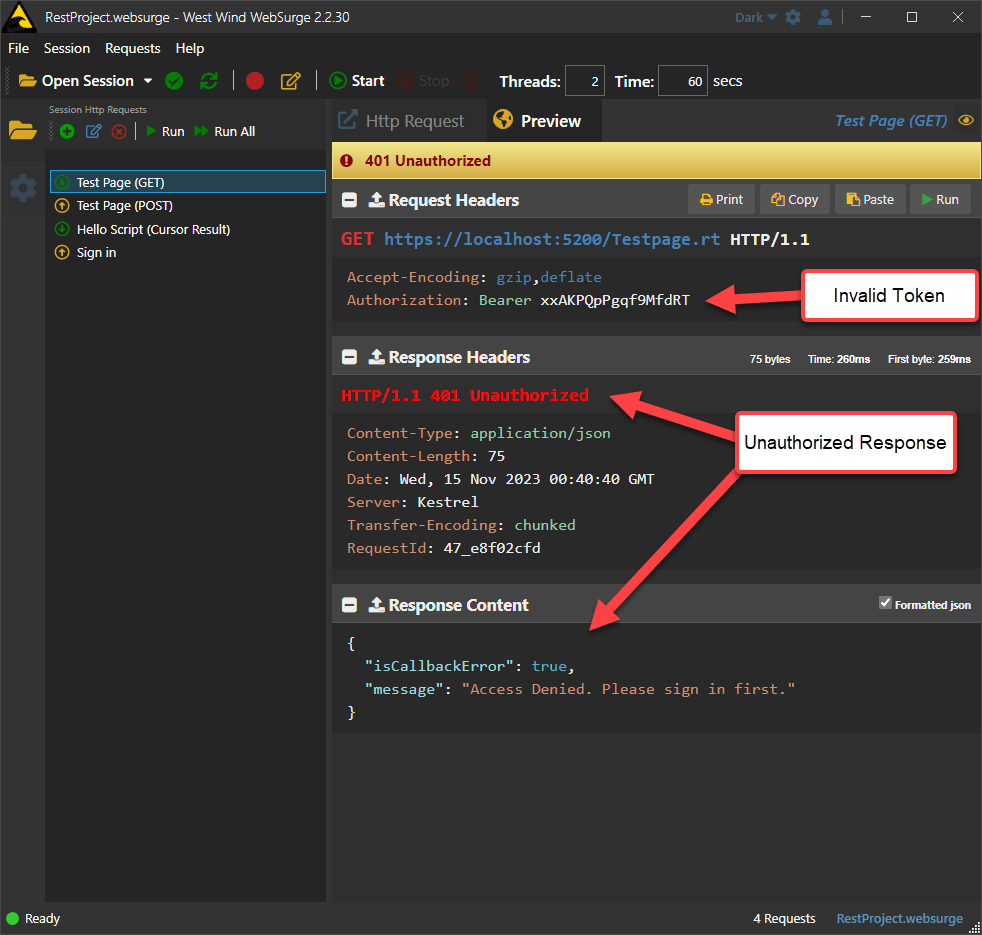Click the localhost Testpage.rt URL link
982x935 pixels.
[552, 239]
